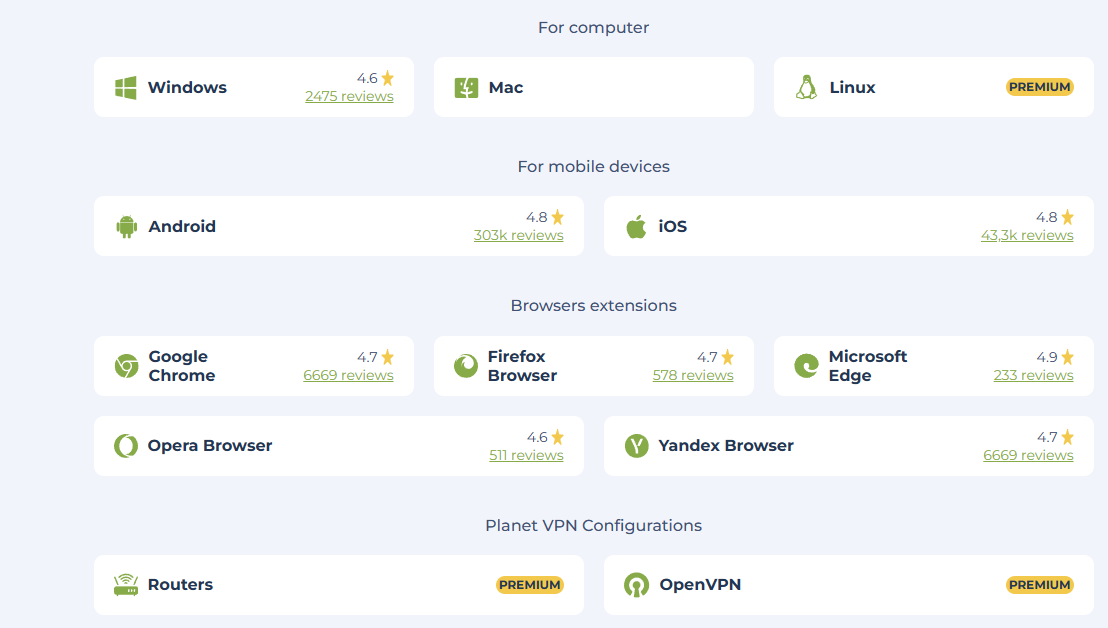Click the OpenVPN icon
This screenshot has height=628, width=1108.
point(636,585)
